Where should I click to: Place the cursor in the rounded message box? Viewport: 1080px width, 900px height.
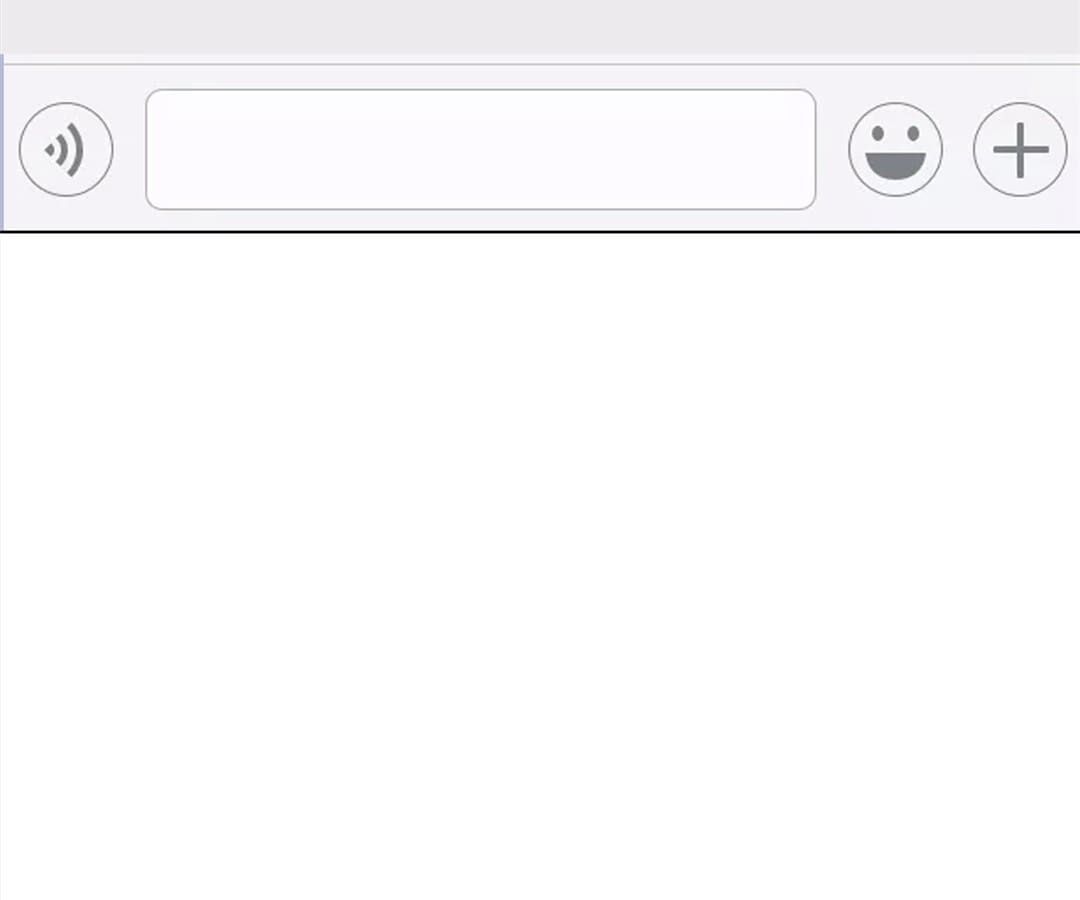click(x=481, y=149)
